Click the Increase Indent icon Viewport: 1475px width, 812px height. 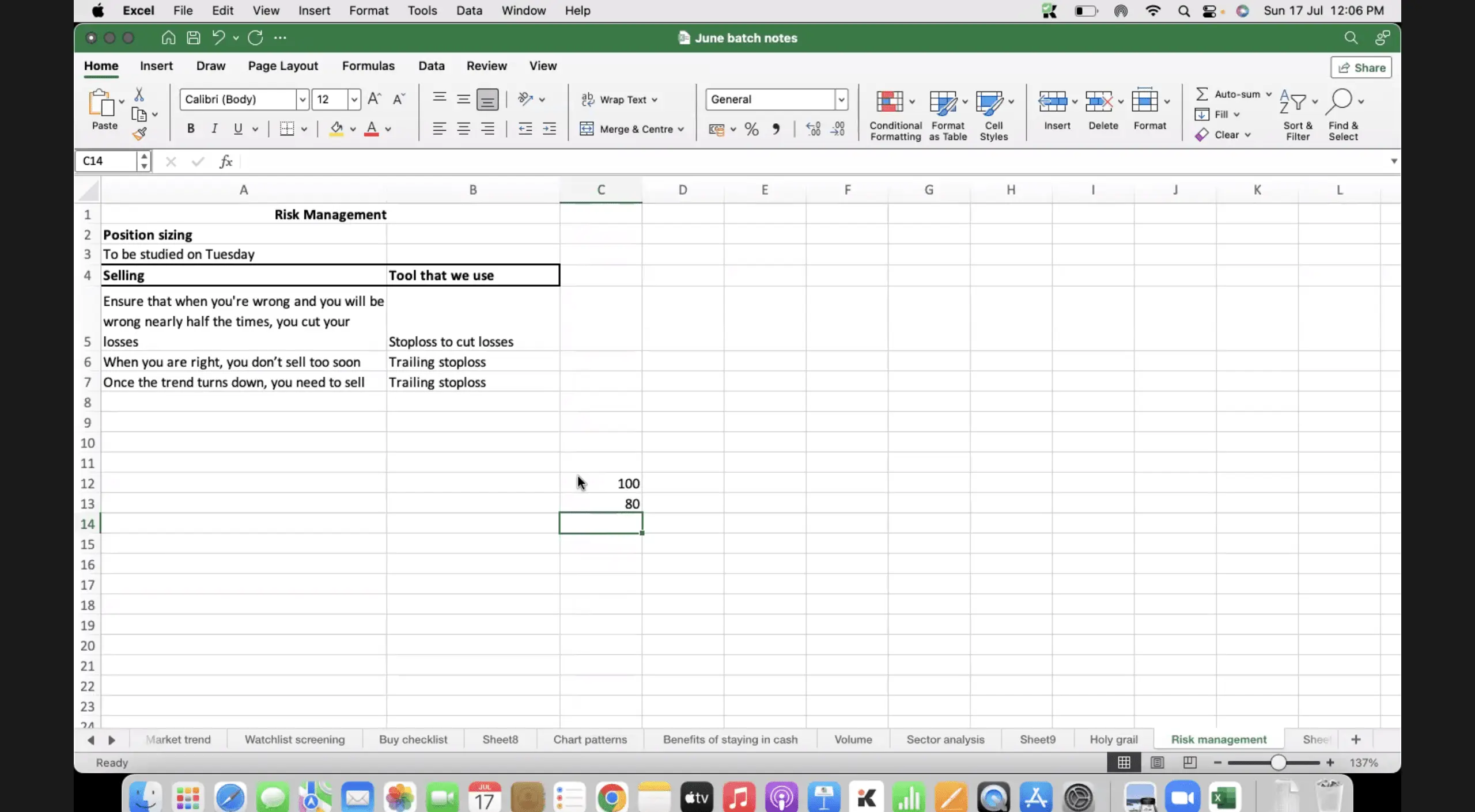[549, 129]
